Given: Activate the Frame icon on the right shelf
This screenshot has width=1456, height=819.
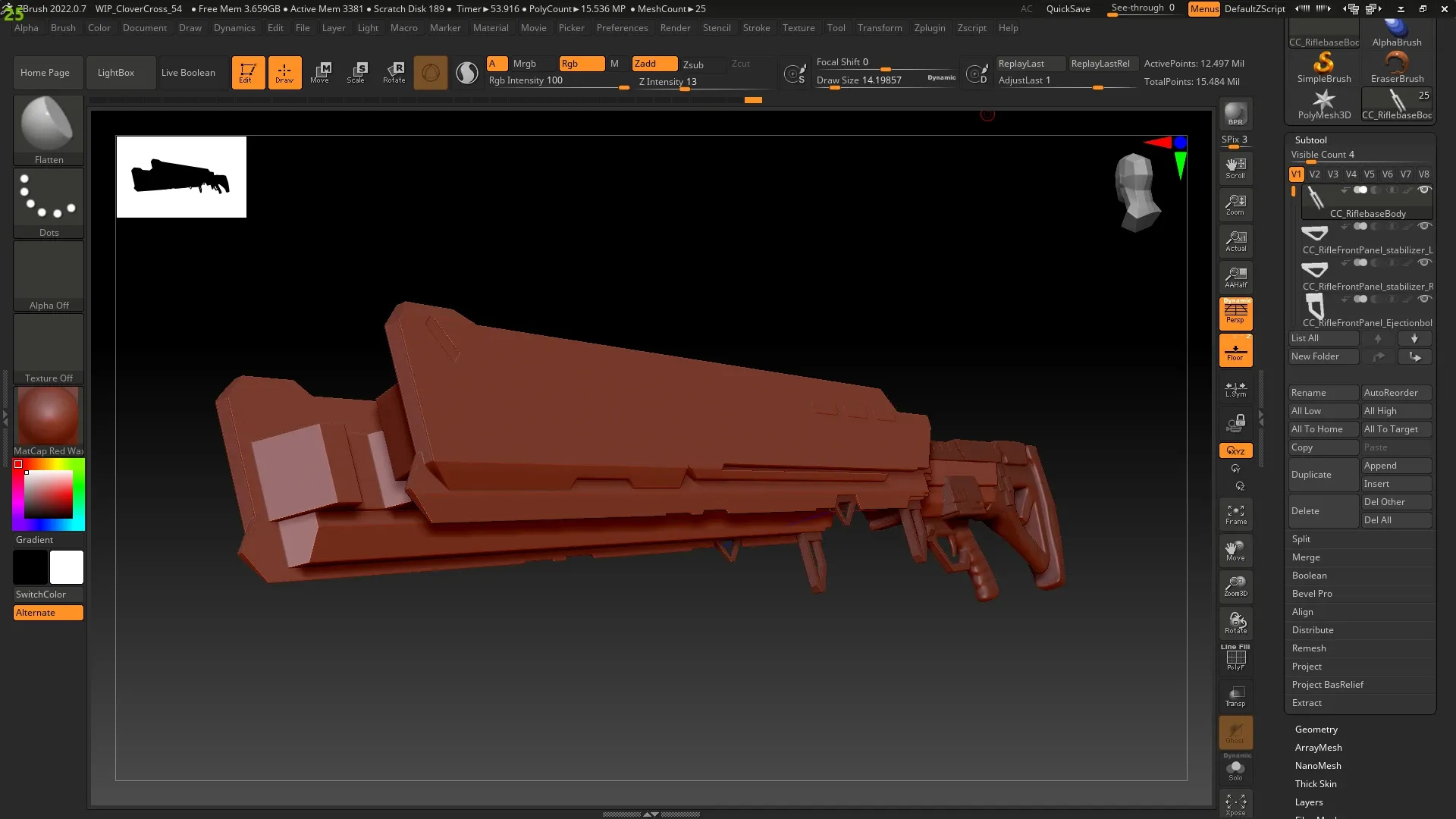Looking at the screenshot, I should tap(1235, 513).
